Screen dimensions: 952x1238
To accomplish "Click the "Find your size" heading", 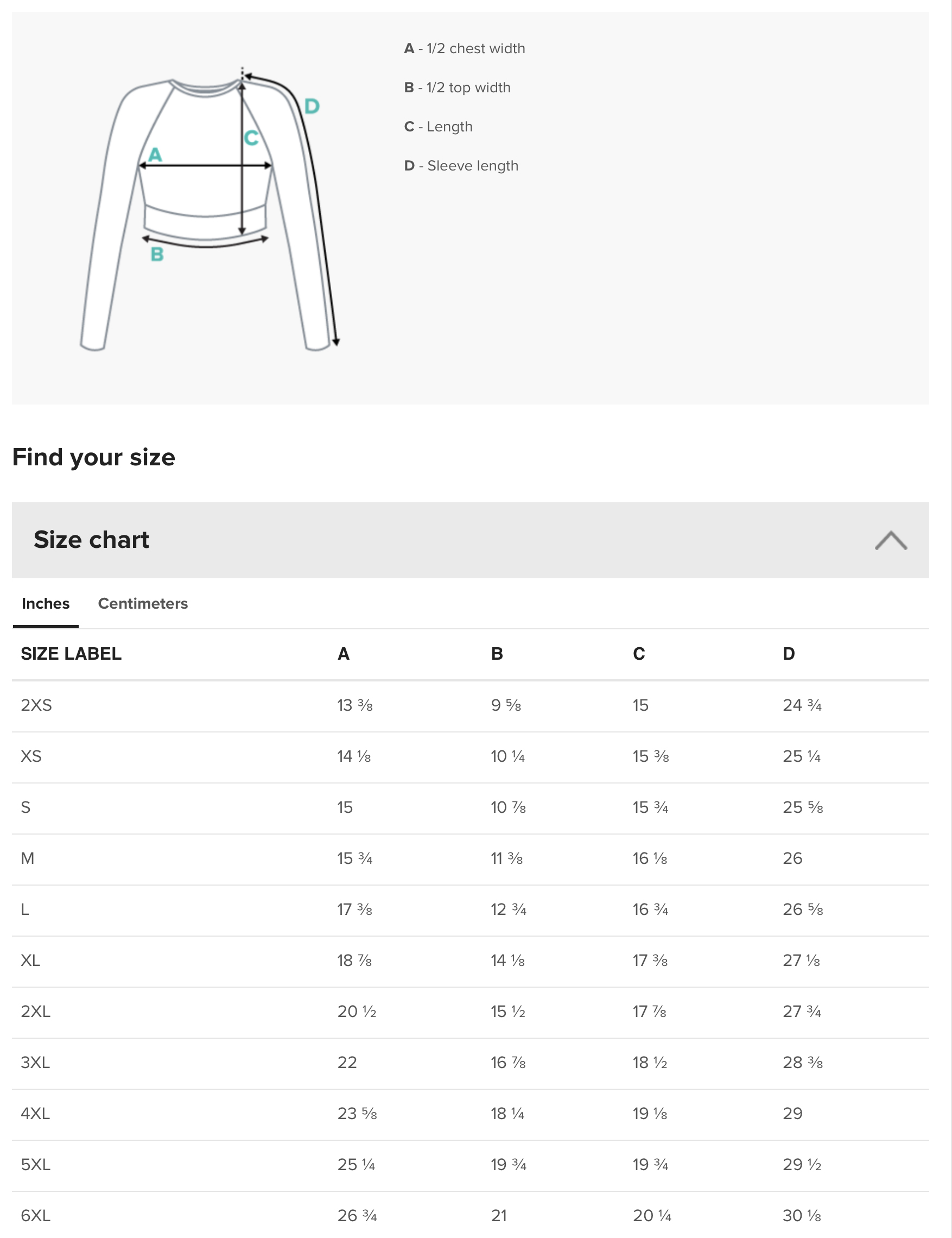I will 93,457.
